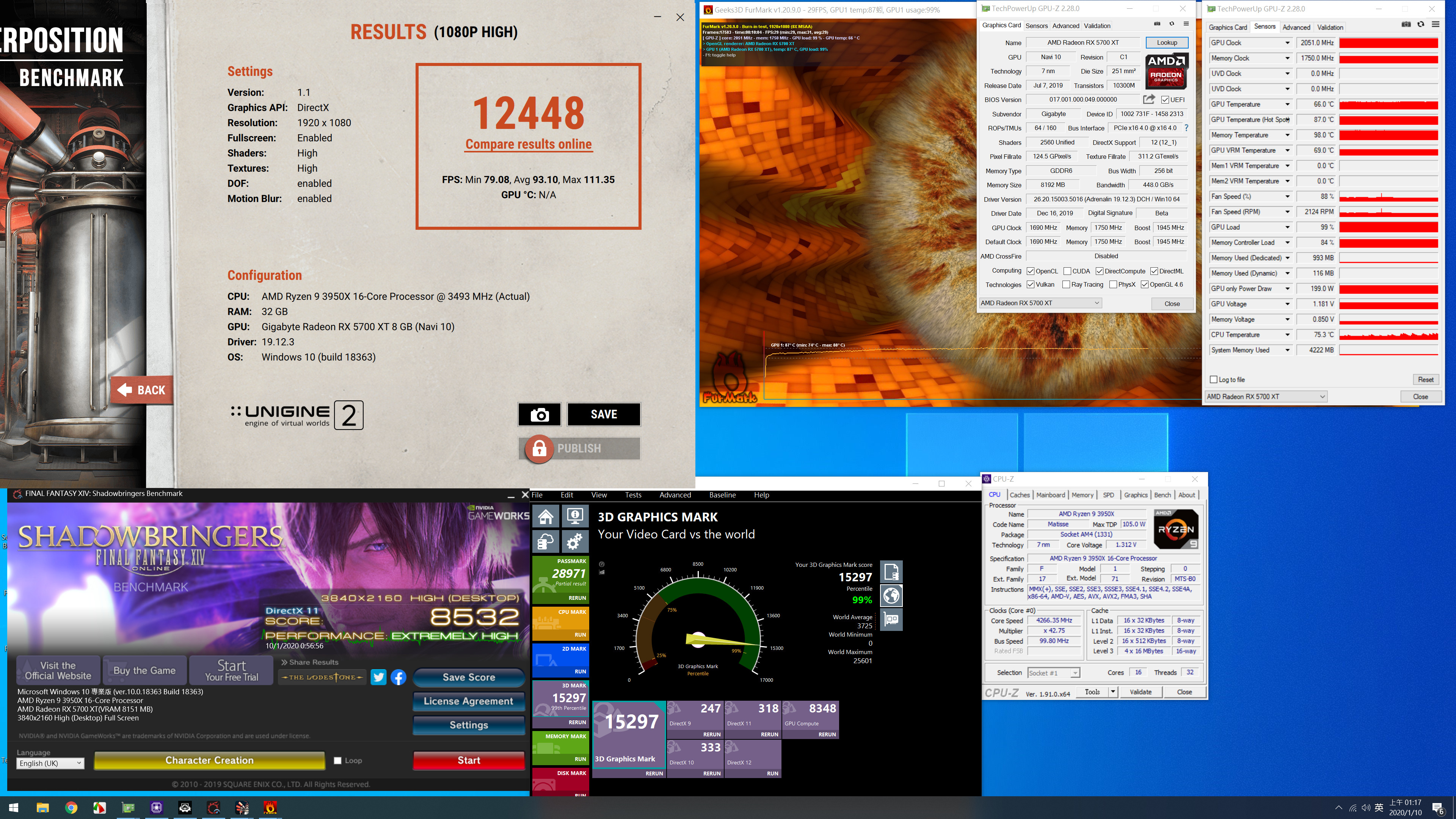Open PassMark home screen icon

point(546,516)
